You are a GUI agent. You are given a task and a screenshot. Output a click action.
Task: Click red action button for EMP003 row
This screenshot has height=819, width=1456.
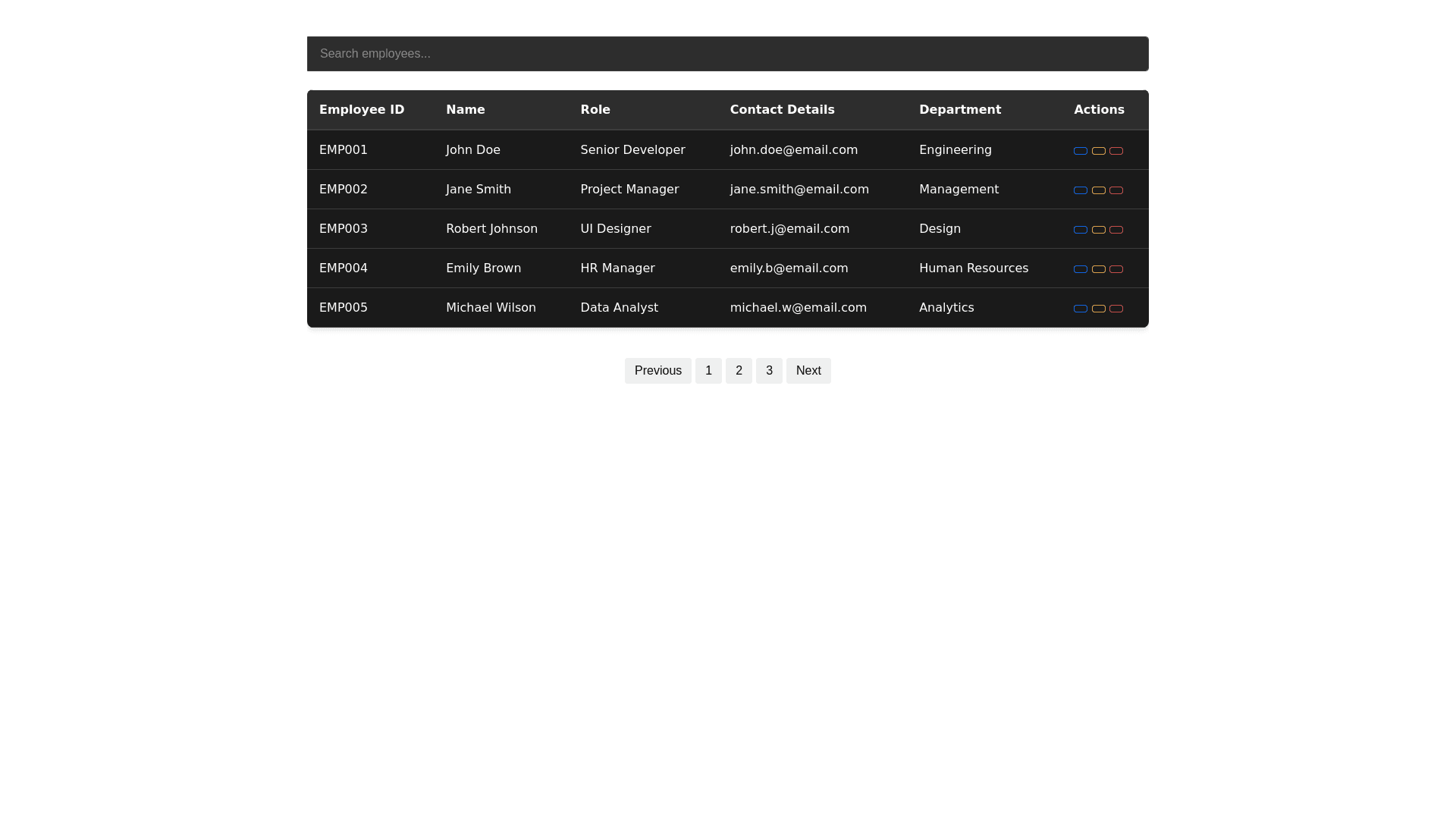coord(1116,230)
